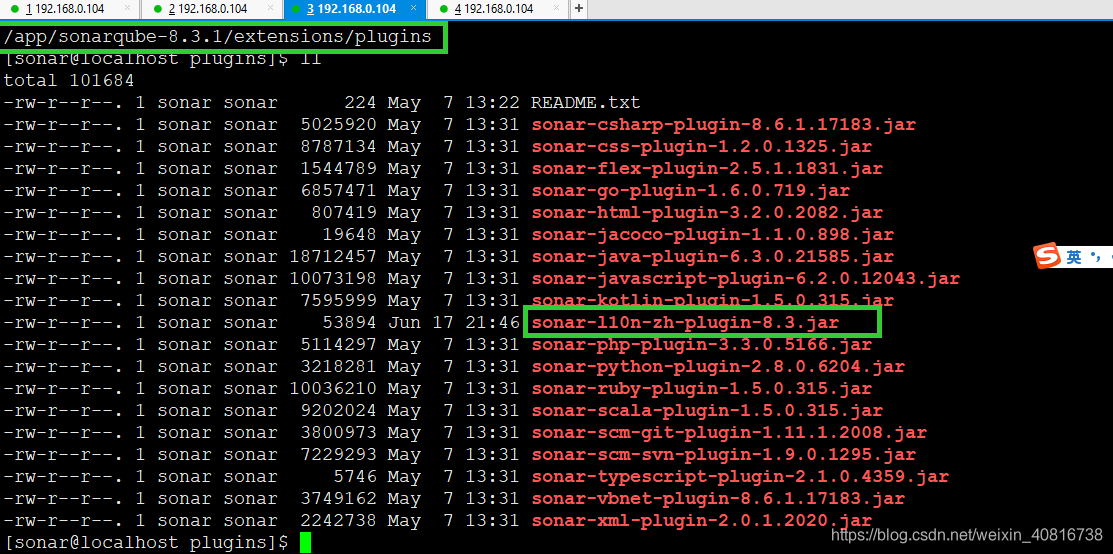Close session tab 3
Image resolution: width=1113 pixels, height=554 pixels.
pyautogui.click(x=414, y=9)
